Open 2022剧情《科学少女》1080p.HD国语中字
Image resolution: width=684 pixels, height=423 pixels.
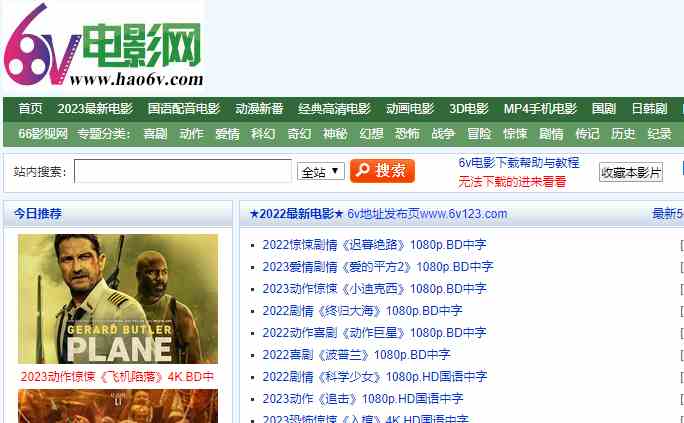(375, 376)
